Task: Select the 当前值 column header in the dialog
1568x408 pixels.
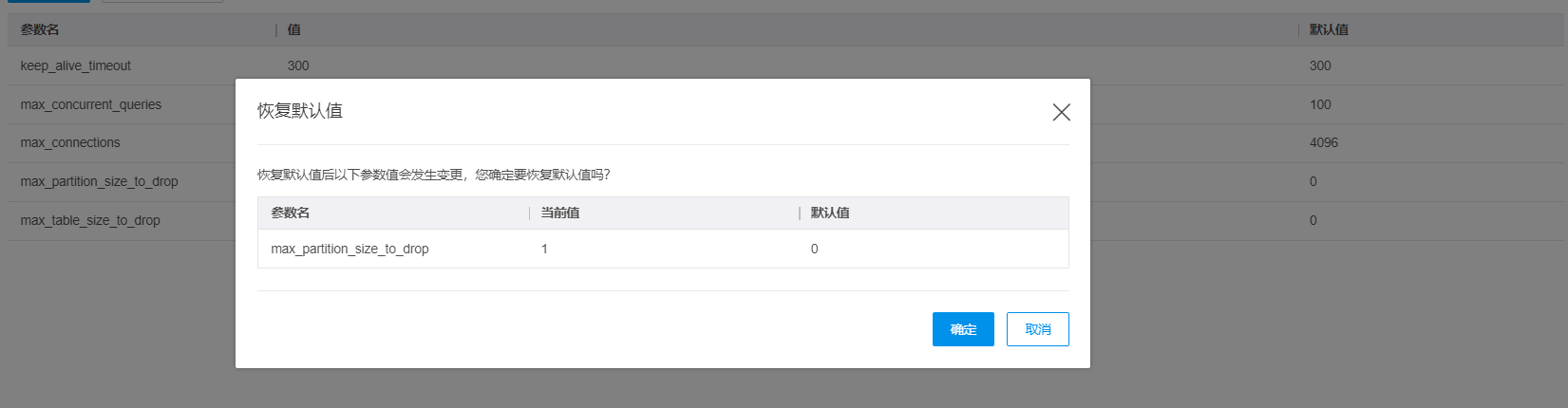Action: (560, 213)
